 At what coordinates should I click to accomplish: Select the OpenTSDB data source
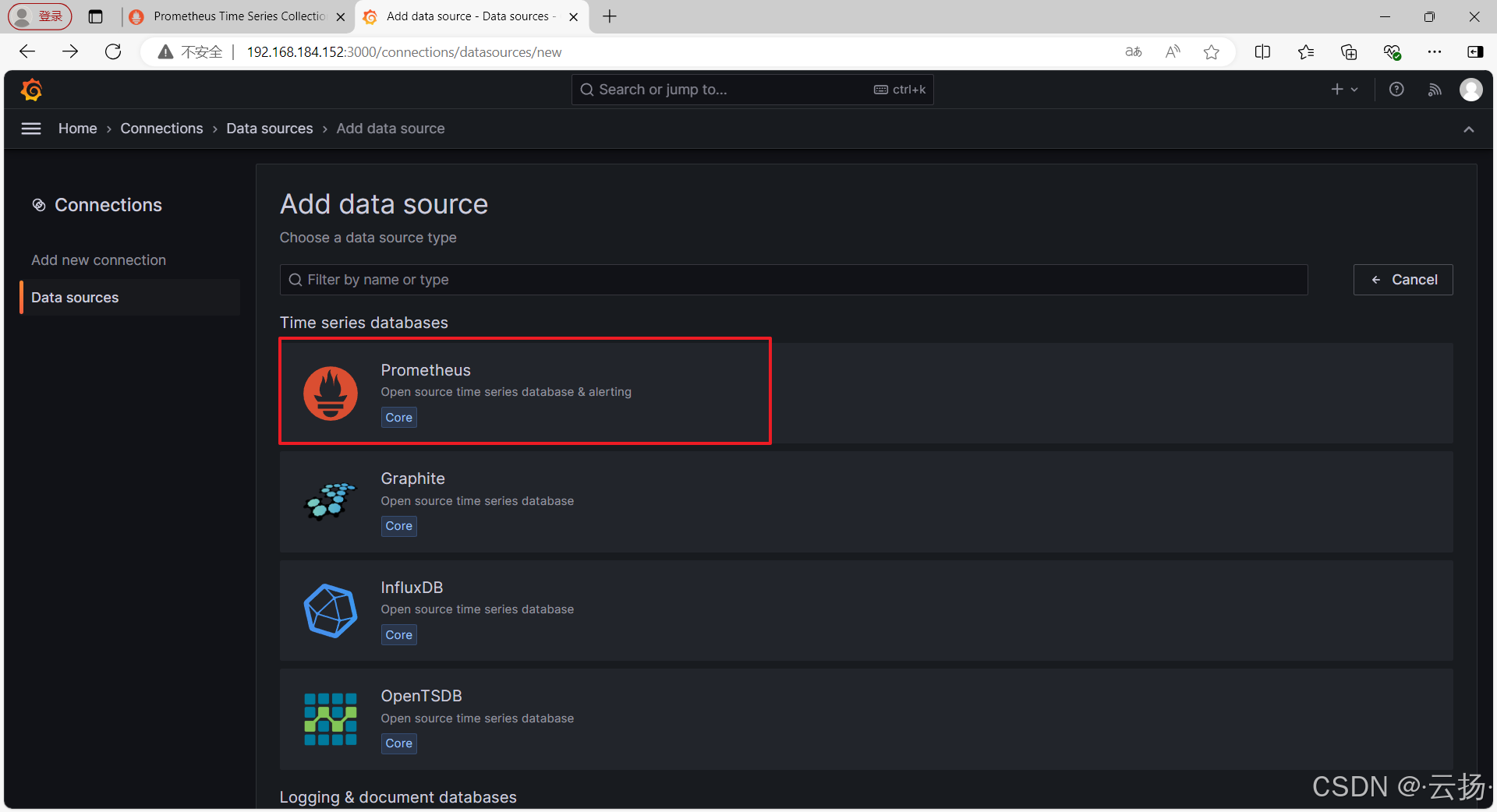(x=866, y=719)
